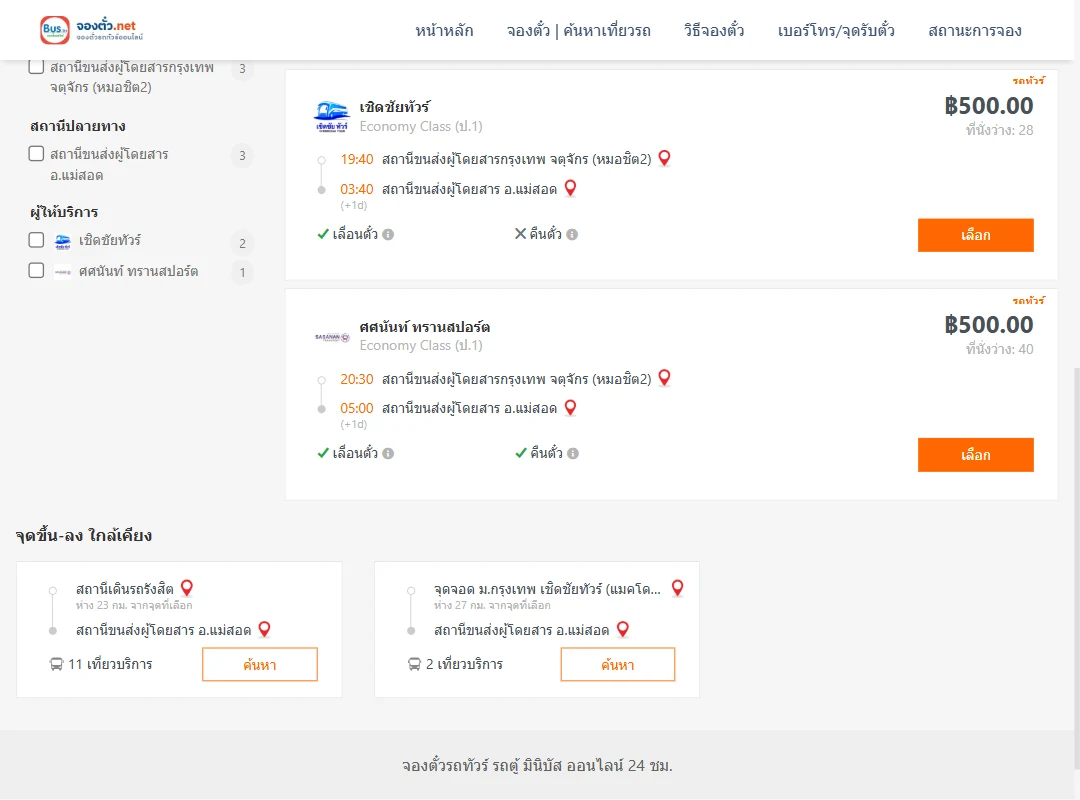Image resolution: width=1080 pixels, height=800 pixels.
Task: Search trips from สถานีเดินรถรังสิต with ค้นหา
Action: tap(260, 664)
